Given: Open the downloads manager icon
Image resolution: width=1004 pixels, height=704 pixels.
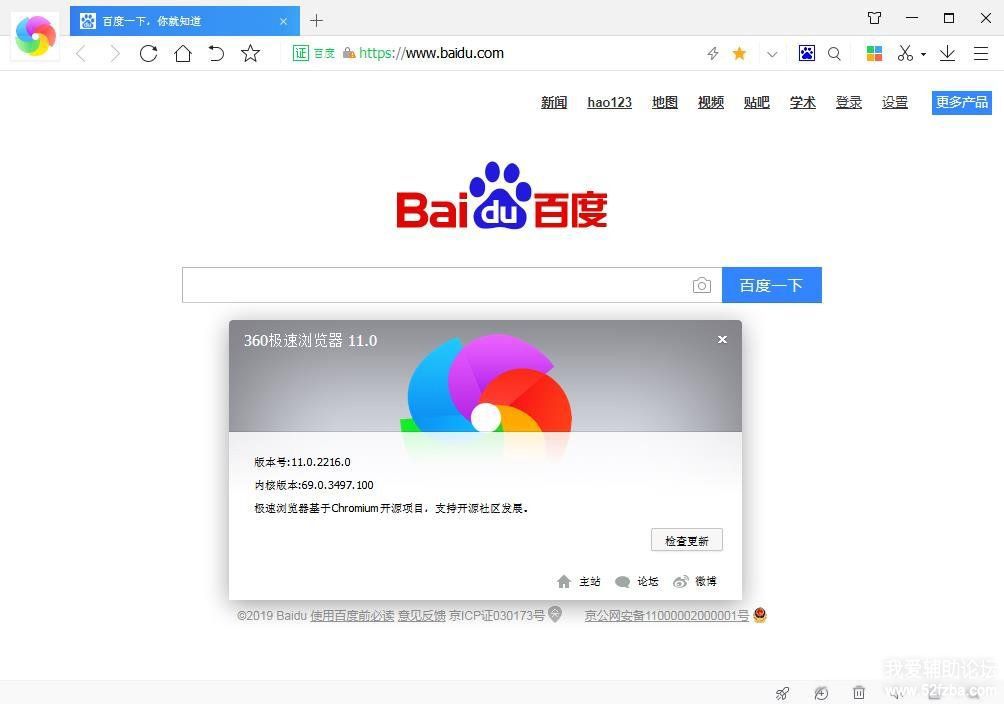Looking at the screenshot, I should click(948, 53).
